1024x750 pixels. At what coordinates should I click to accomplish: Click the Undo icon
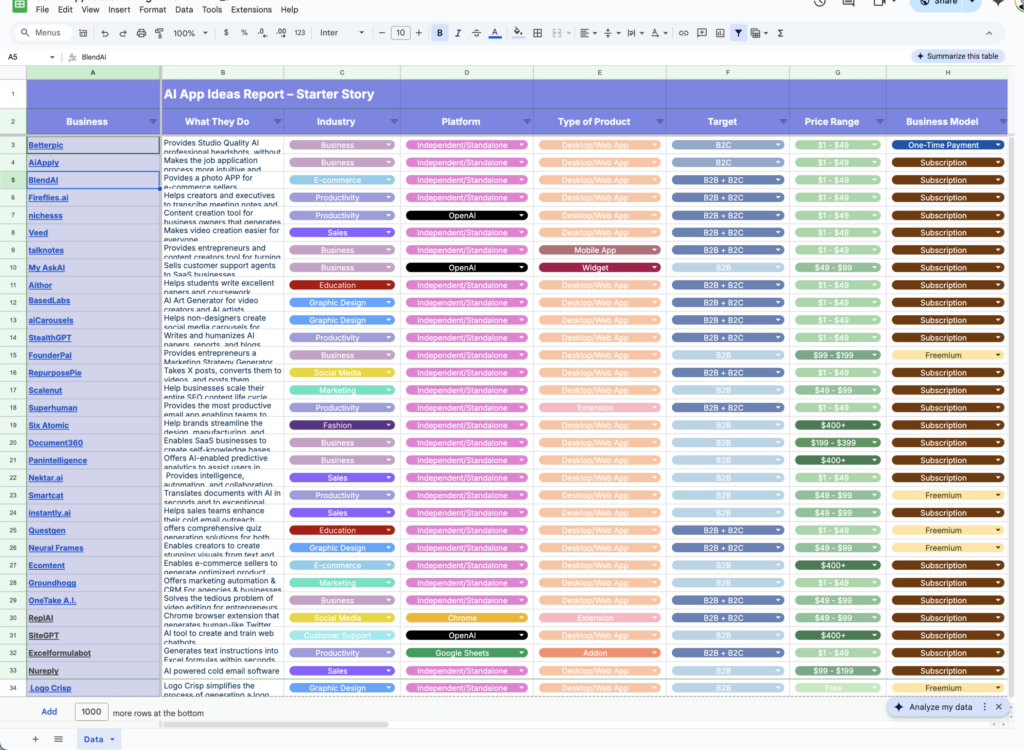(104, 33)
